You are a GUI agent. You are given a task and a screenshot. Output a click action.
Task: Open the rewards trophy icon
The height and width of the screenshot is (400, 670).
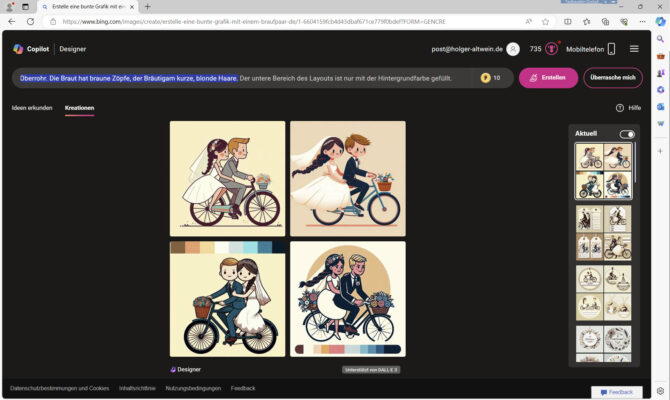551,48
